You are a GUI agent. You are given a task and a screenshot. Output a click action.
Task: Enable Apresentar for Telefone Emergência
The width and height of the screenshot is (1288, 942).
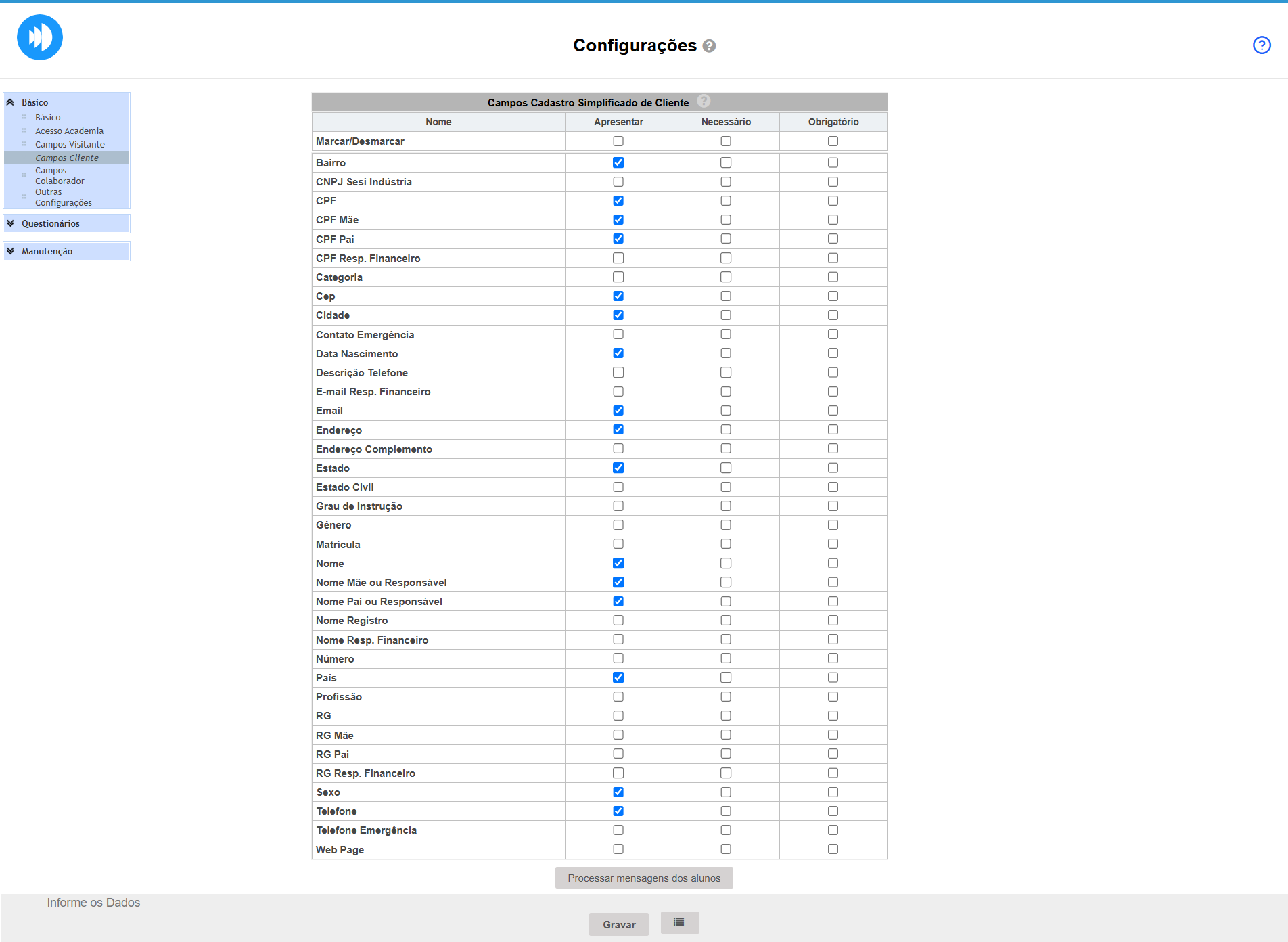click(x=618, y=830)
